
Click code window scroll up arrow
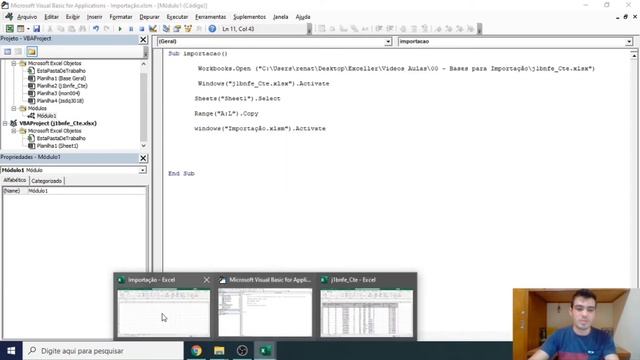(633, 55)
